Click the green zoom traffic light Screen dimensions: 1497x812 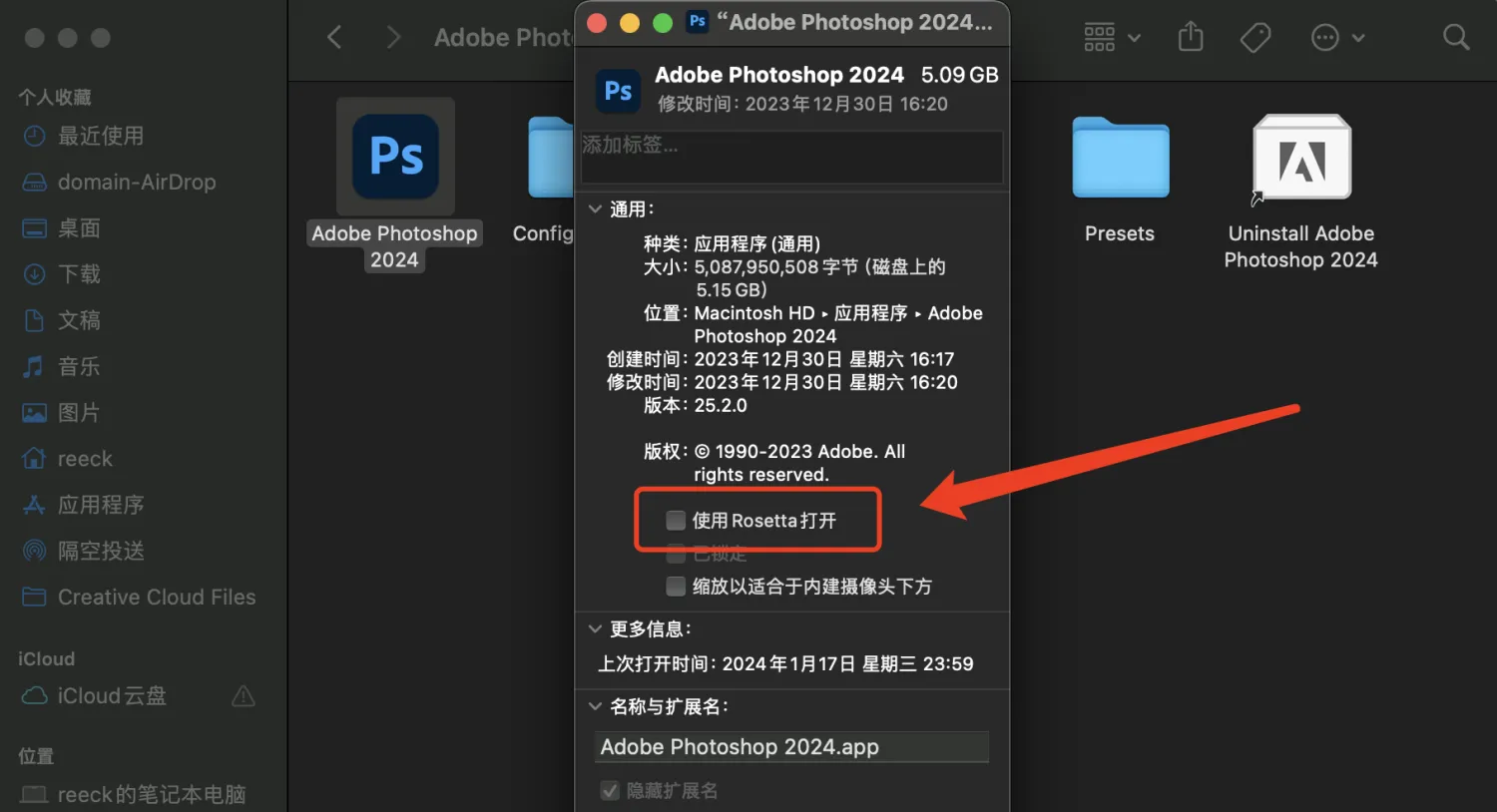click(662, 22)
